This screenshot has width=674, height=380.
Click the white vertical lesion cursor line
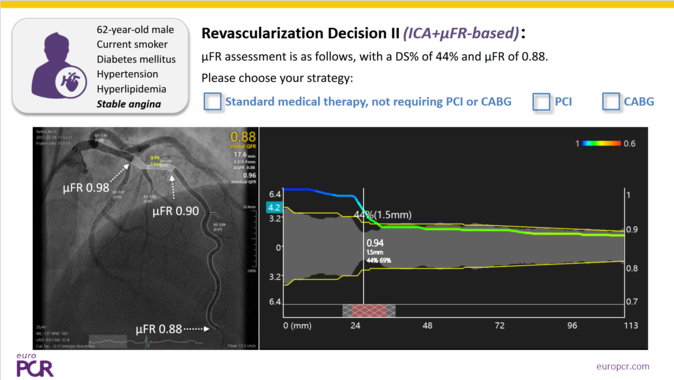coord(364,247)
